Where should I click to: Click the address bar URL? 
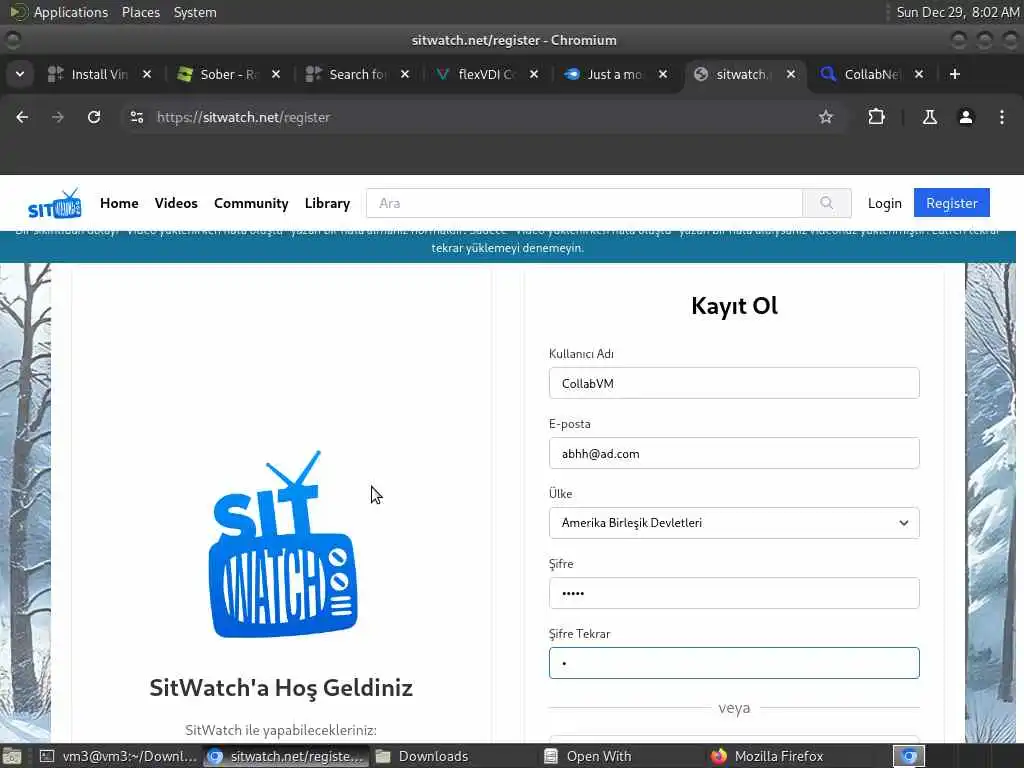(x=243, y=117)
